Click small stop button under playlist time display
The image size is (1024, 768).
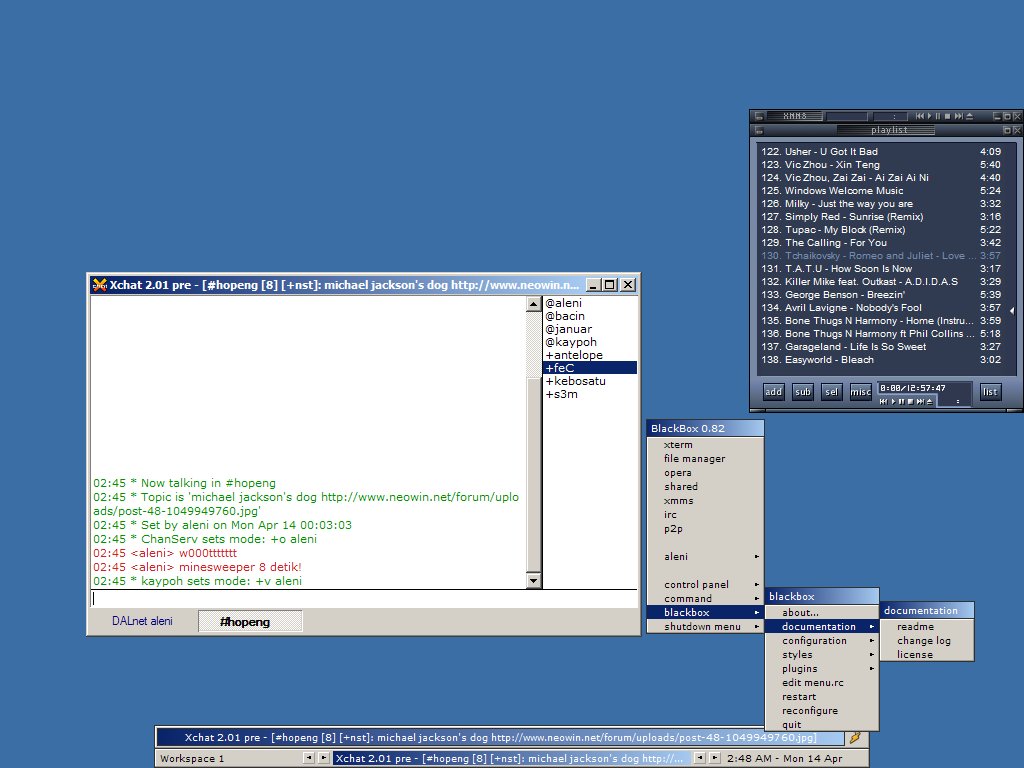point(910,402)
